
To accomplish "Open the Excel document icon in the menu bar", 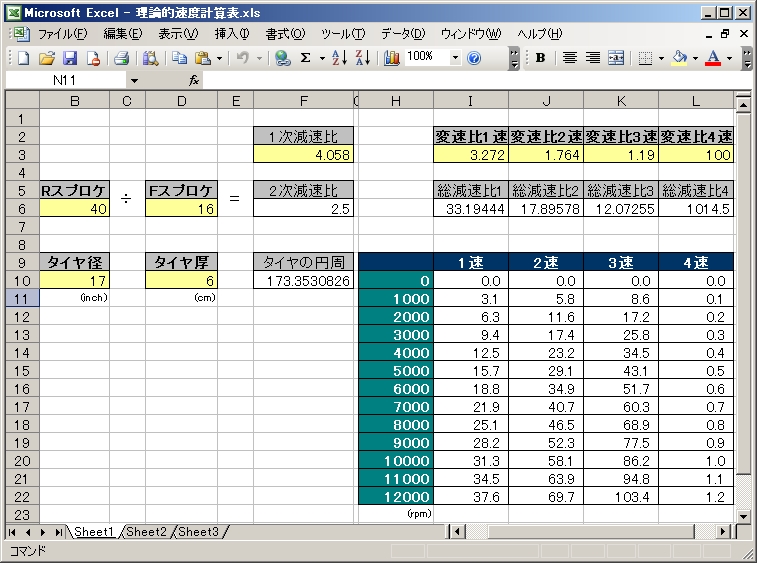I will pos(21,33).
